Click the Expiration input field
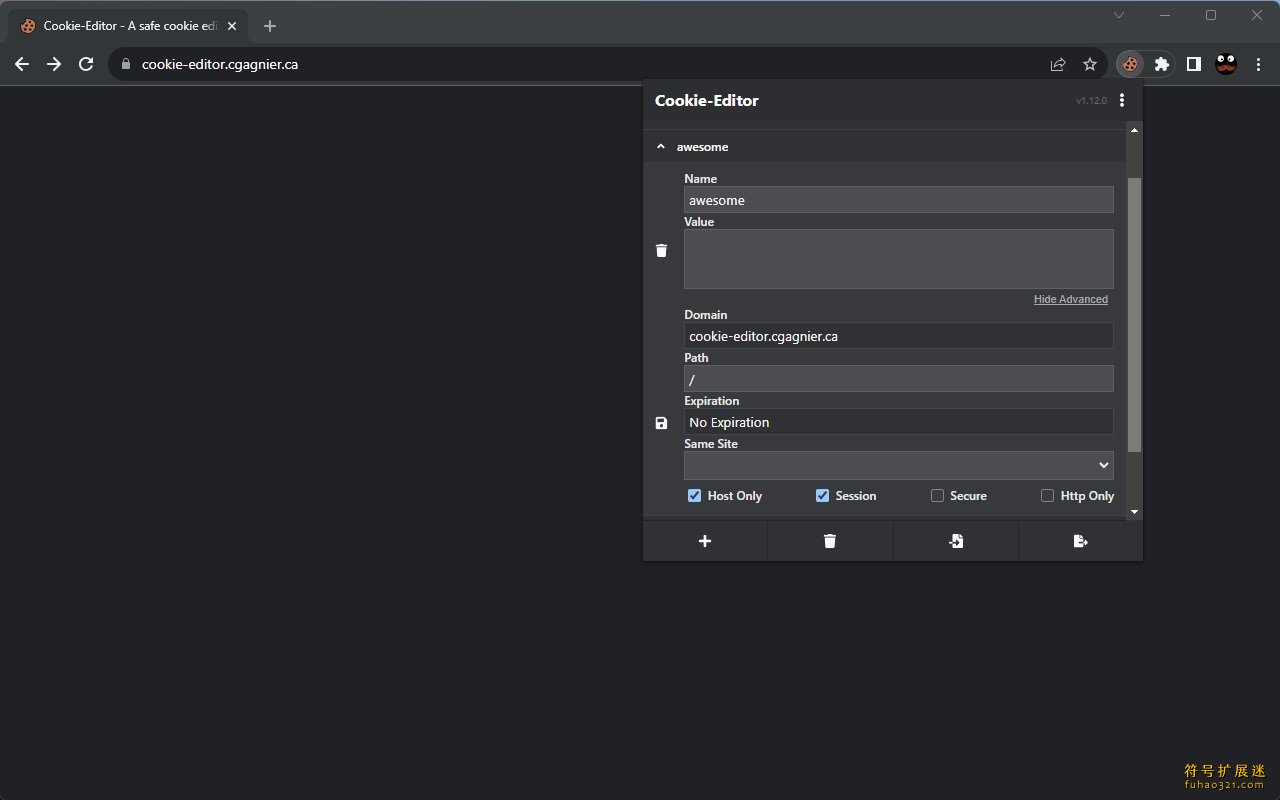This screenshot has width=1280, height=800. [898, 422]
